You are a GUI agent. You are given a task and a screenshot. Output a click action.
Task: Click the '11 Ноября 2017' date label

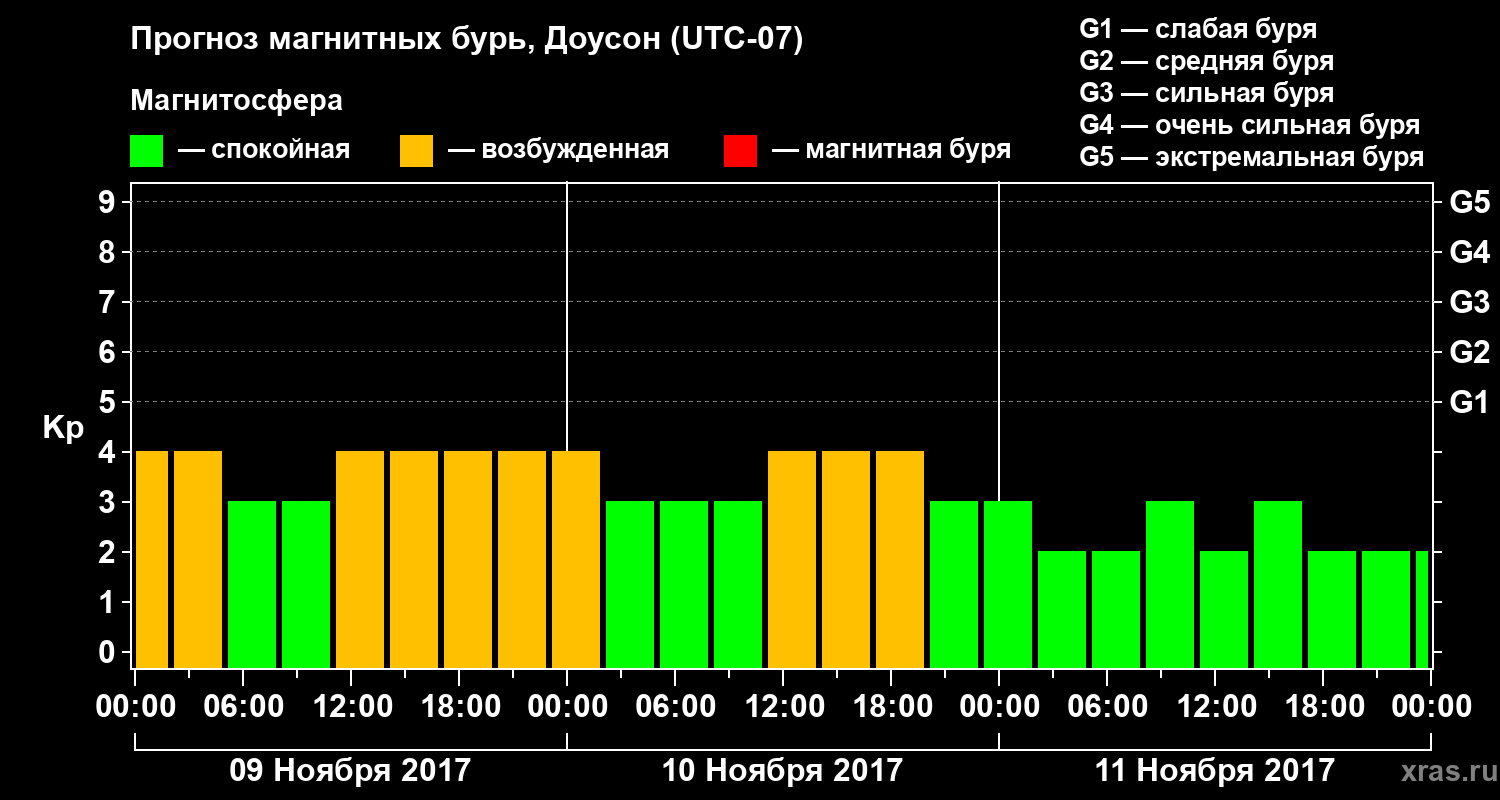point(1214,770)
